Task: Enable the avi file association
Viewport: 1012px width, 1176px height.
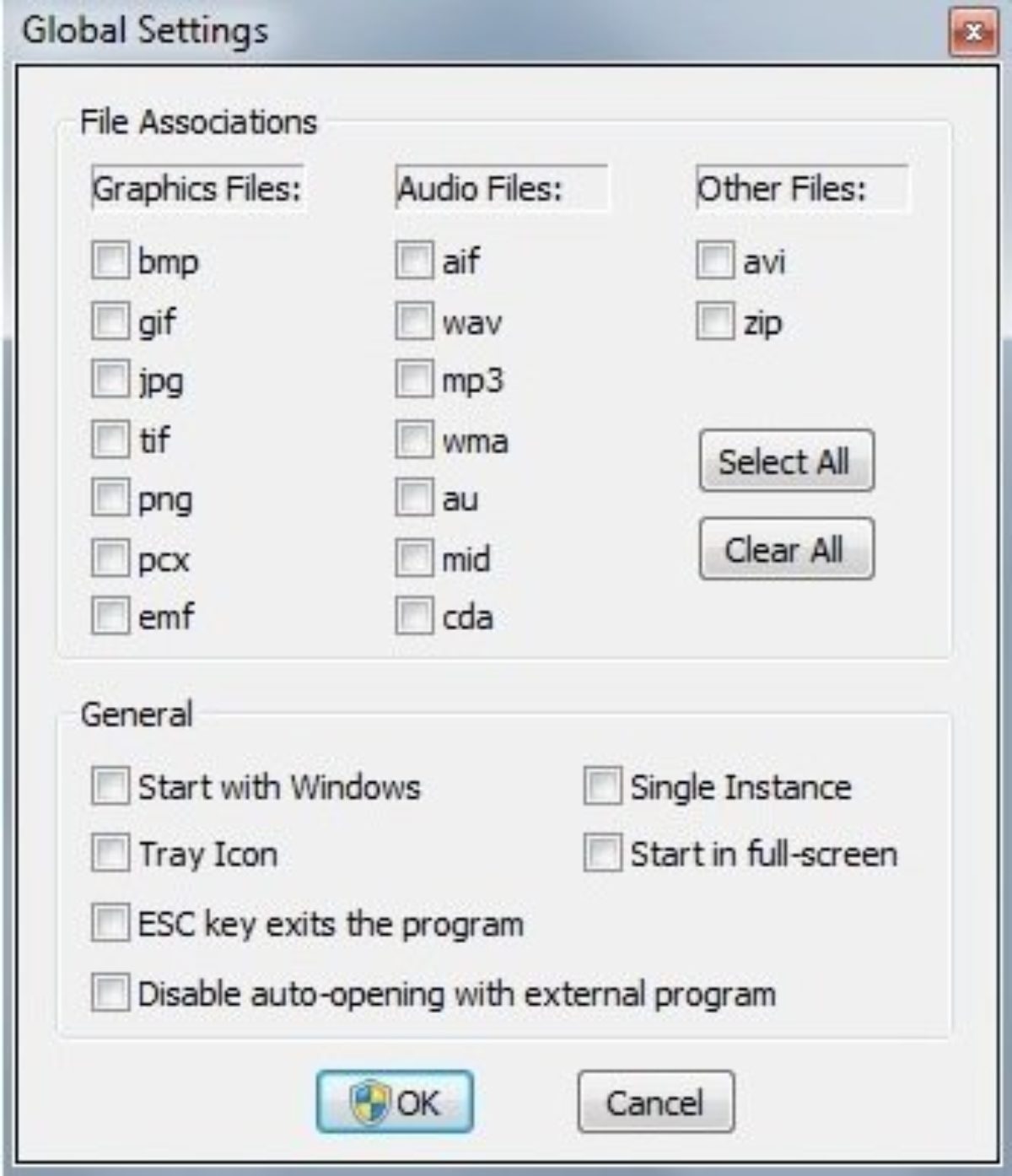Action: pos(715,261)
